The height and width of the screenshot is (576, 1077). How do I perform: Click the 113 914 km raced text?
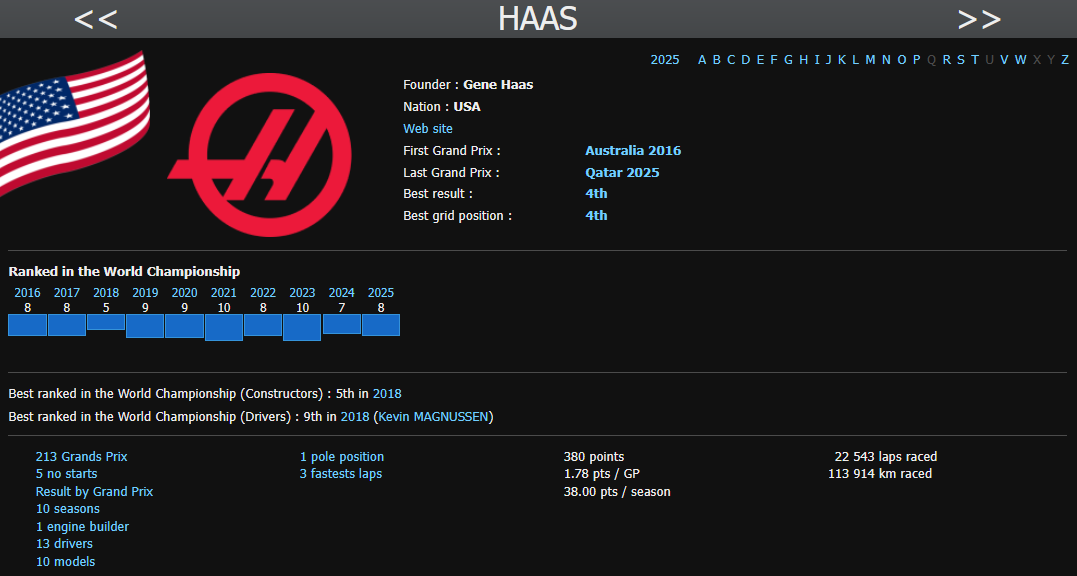[880, 474]
